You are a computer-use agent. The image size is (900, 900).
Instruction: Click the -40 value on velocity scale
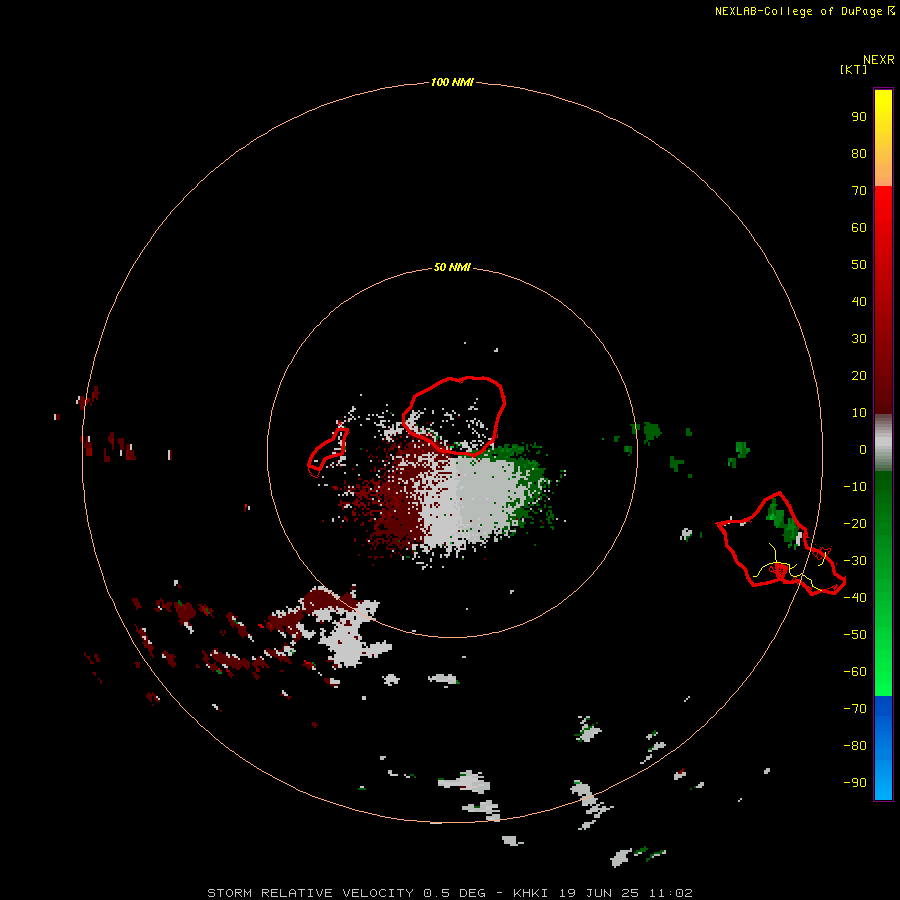855,598
